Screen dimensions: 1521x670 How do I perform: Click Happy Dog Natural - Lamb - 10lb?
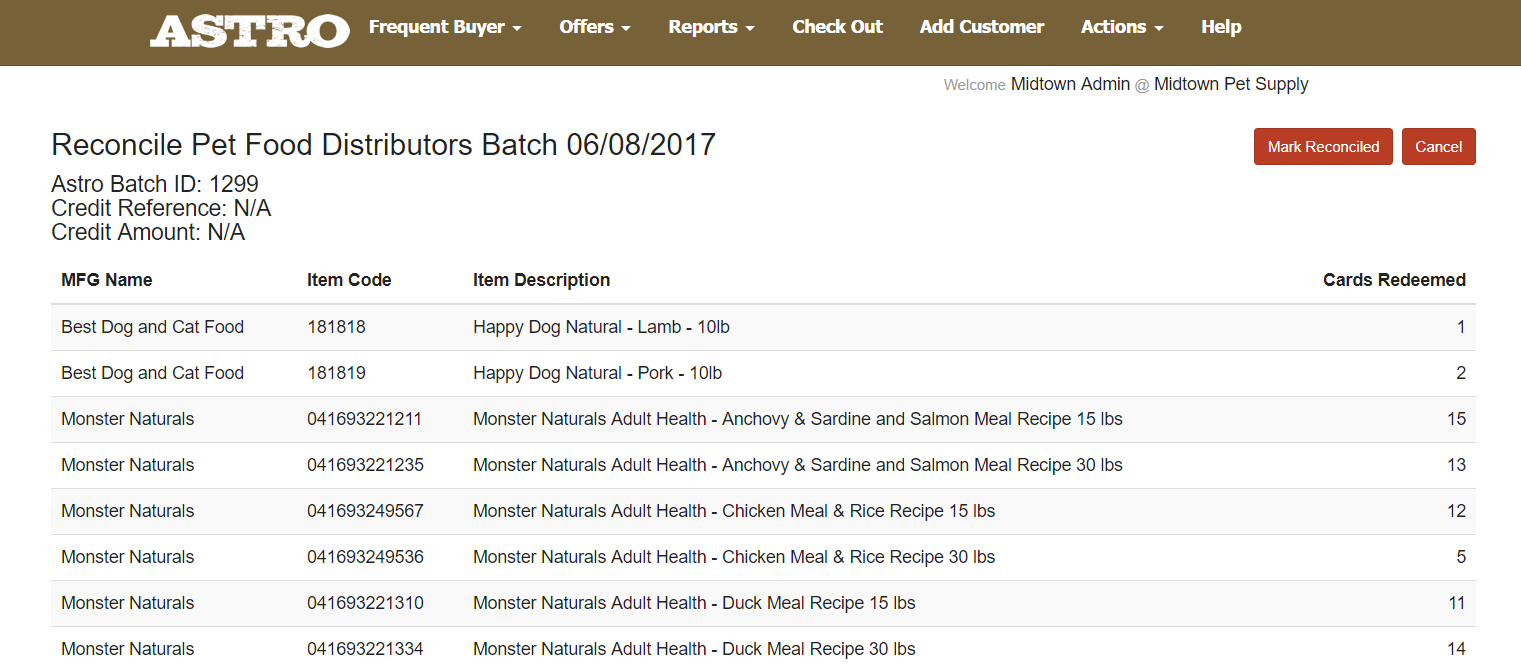tap(601, 327)
